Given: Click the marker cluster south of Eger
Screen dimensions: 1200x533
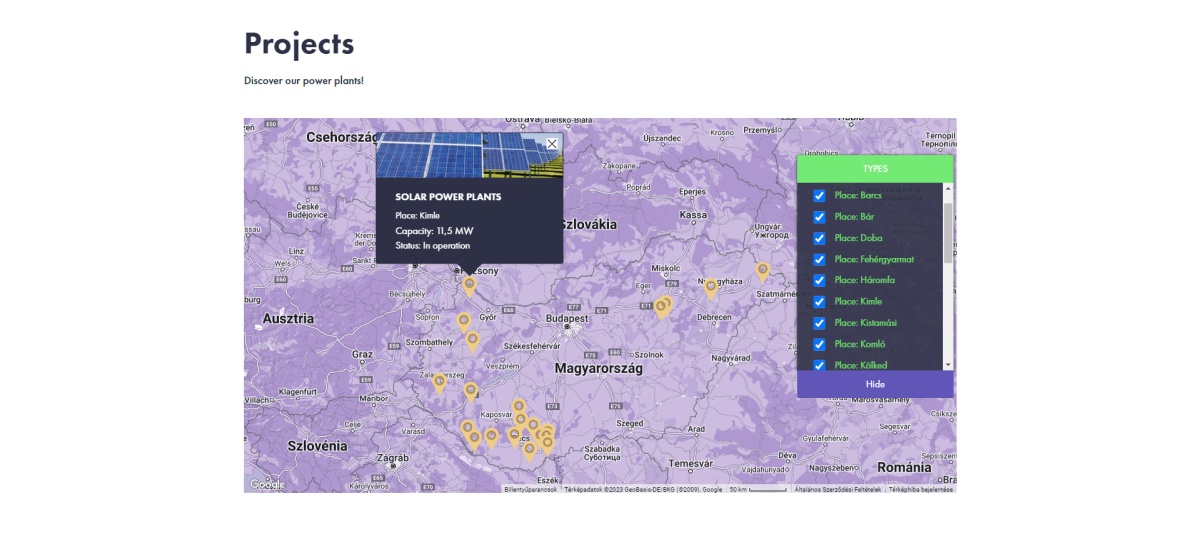Looking at the screenshot, I should tap(662, 305).
